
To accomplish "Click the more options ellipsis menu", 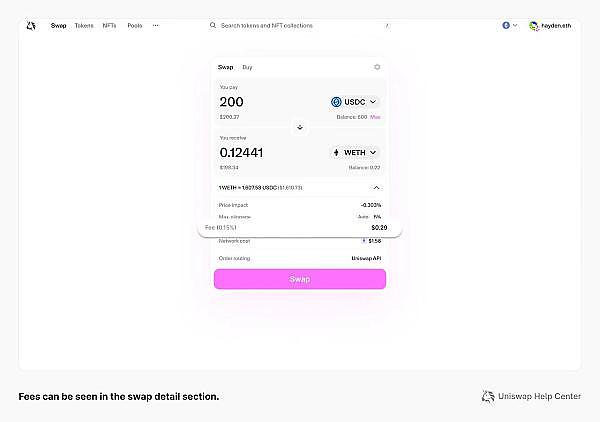I will pos(155,25).
